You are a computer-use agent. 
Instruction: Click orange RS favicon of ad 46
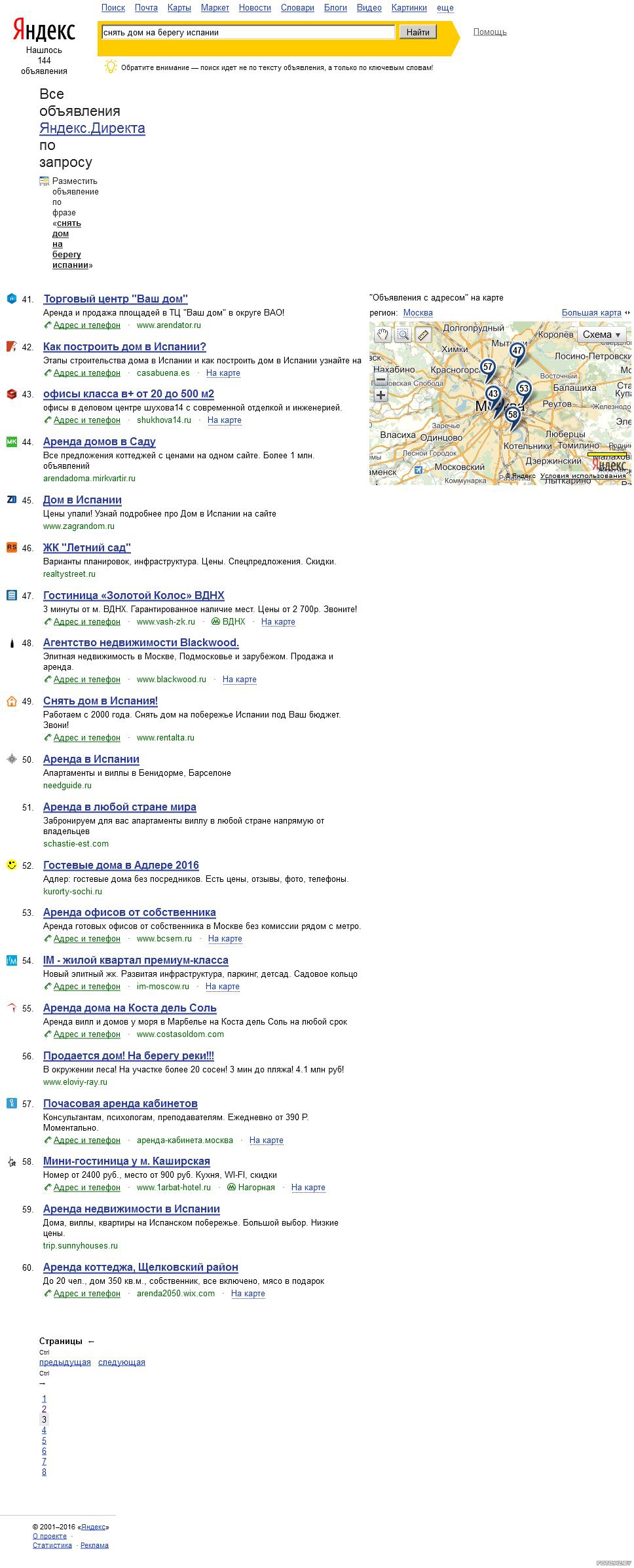11,547
